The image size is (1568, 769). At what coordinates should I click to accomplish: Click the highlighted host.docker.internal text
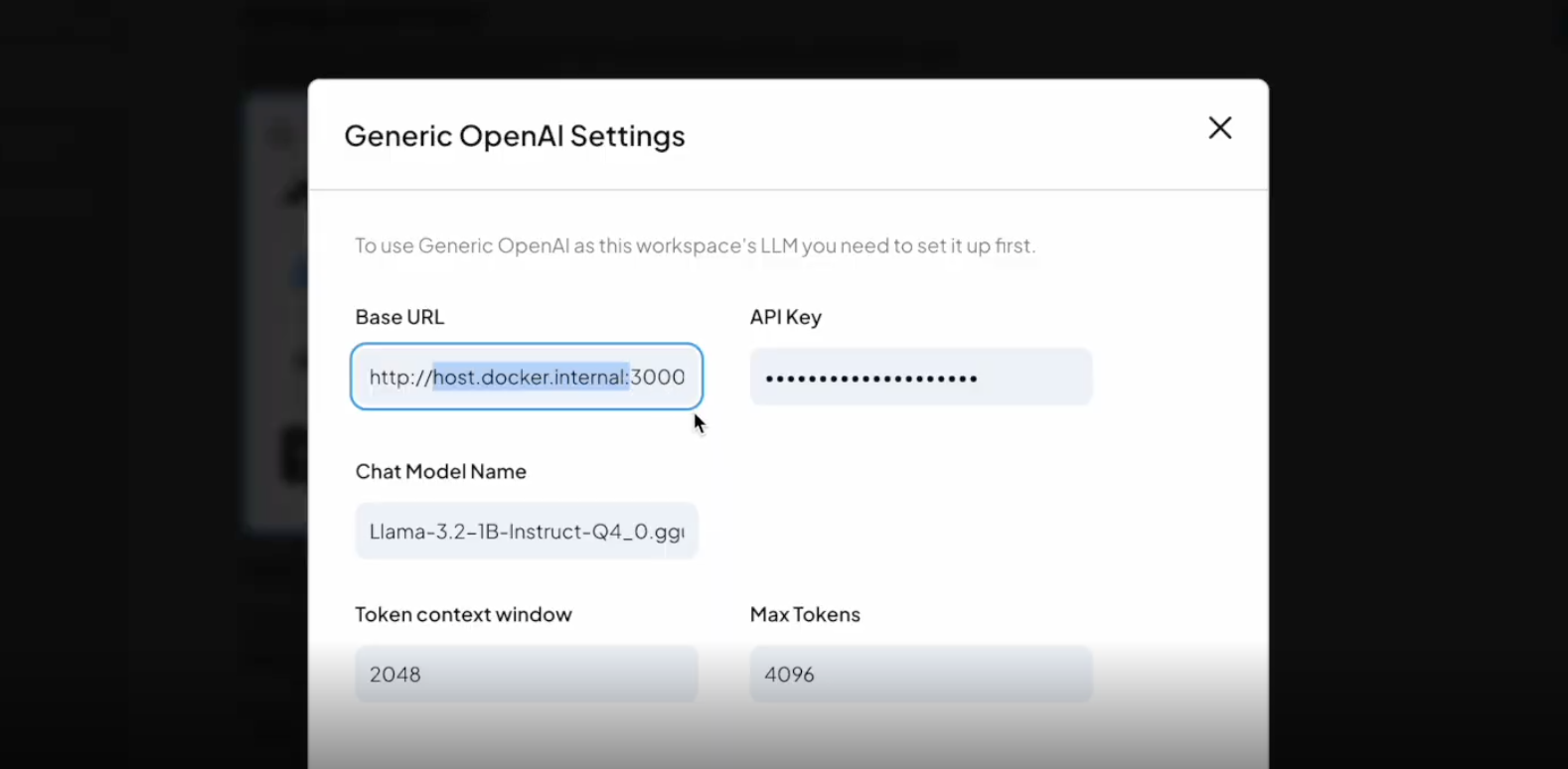[531, 378]
